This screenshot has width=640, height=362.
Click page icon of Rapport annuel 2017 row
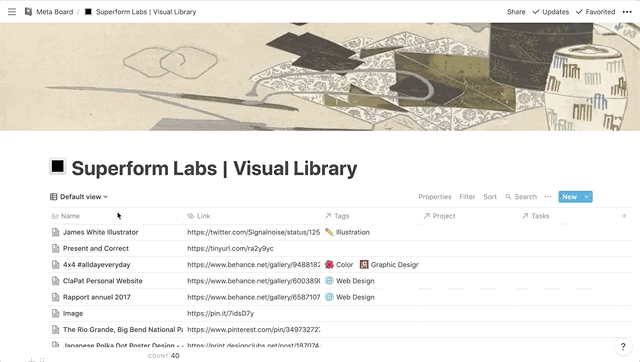56,297
